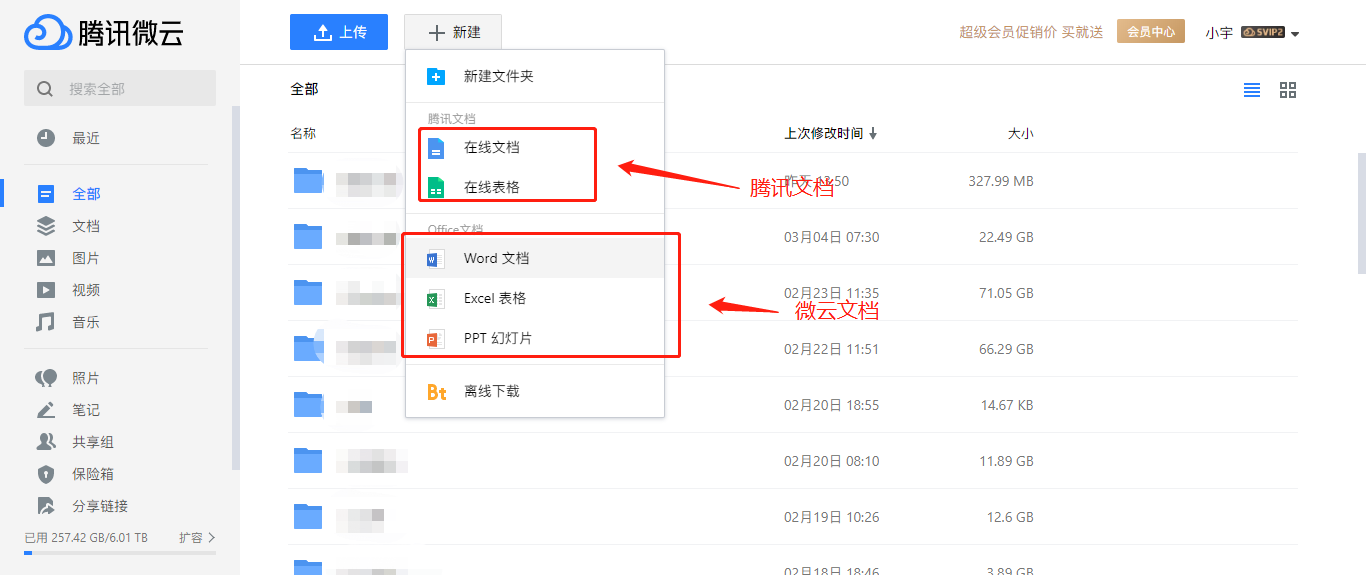This screenshot has width=1366, height=575.
Task: Focus the 搜索全部 search field
Action: [120, 89]
